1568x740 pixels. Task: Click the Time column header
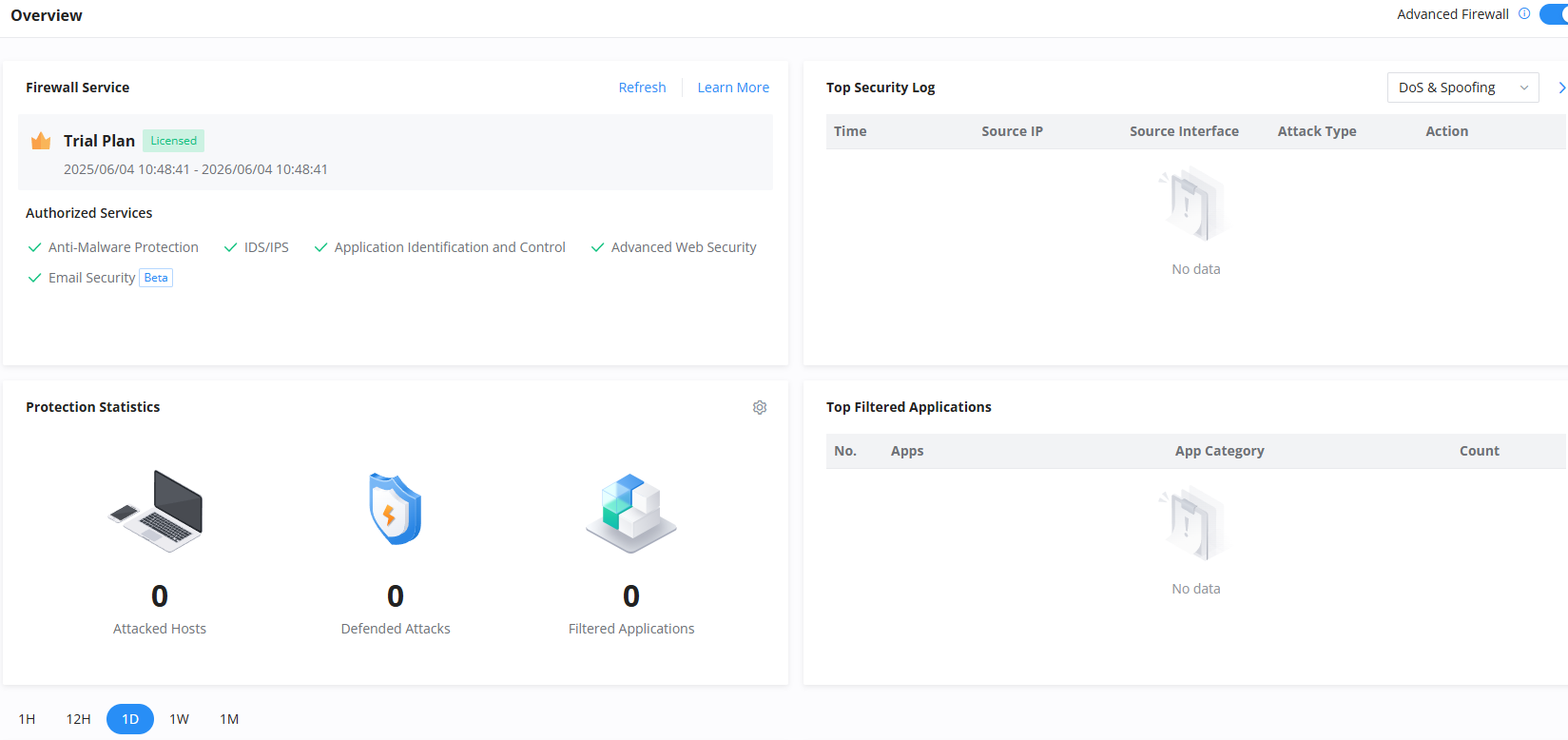click(x=850, y=131)
